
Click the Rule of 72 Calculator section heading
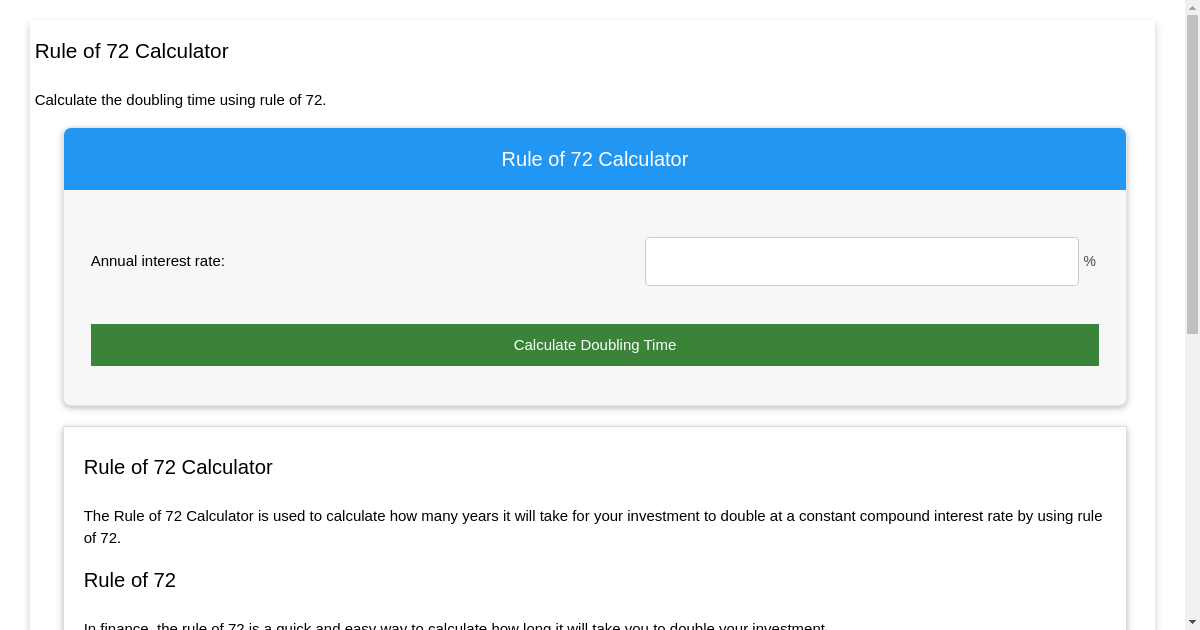pyautogui.click(x=178, y=467)
